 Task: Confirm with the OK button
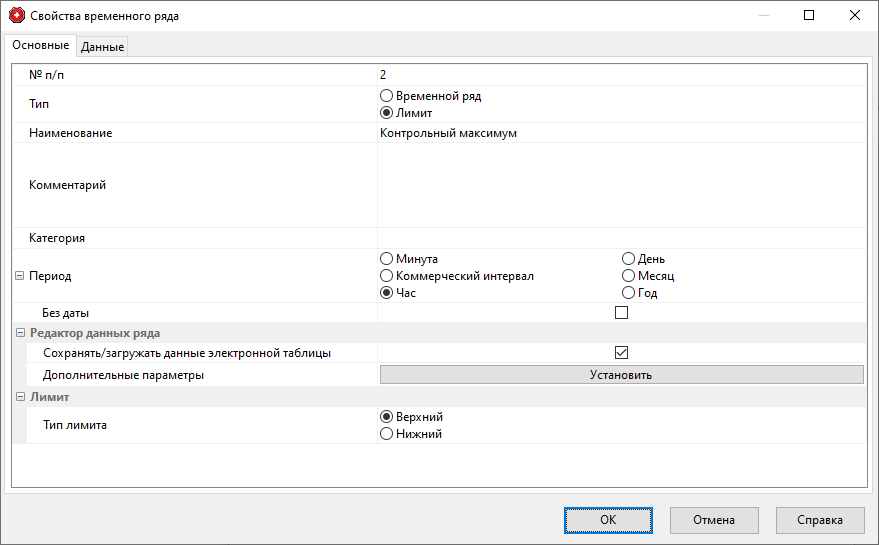608,520
